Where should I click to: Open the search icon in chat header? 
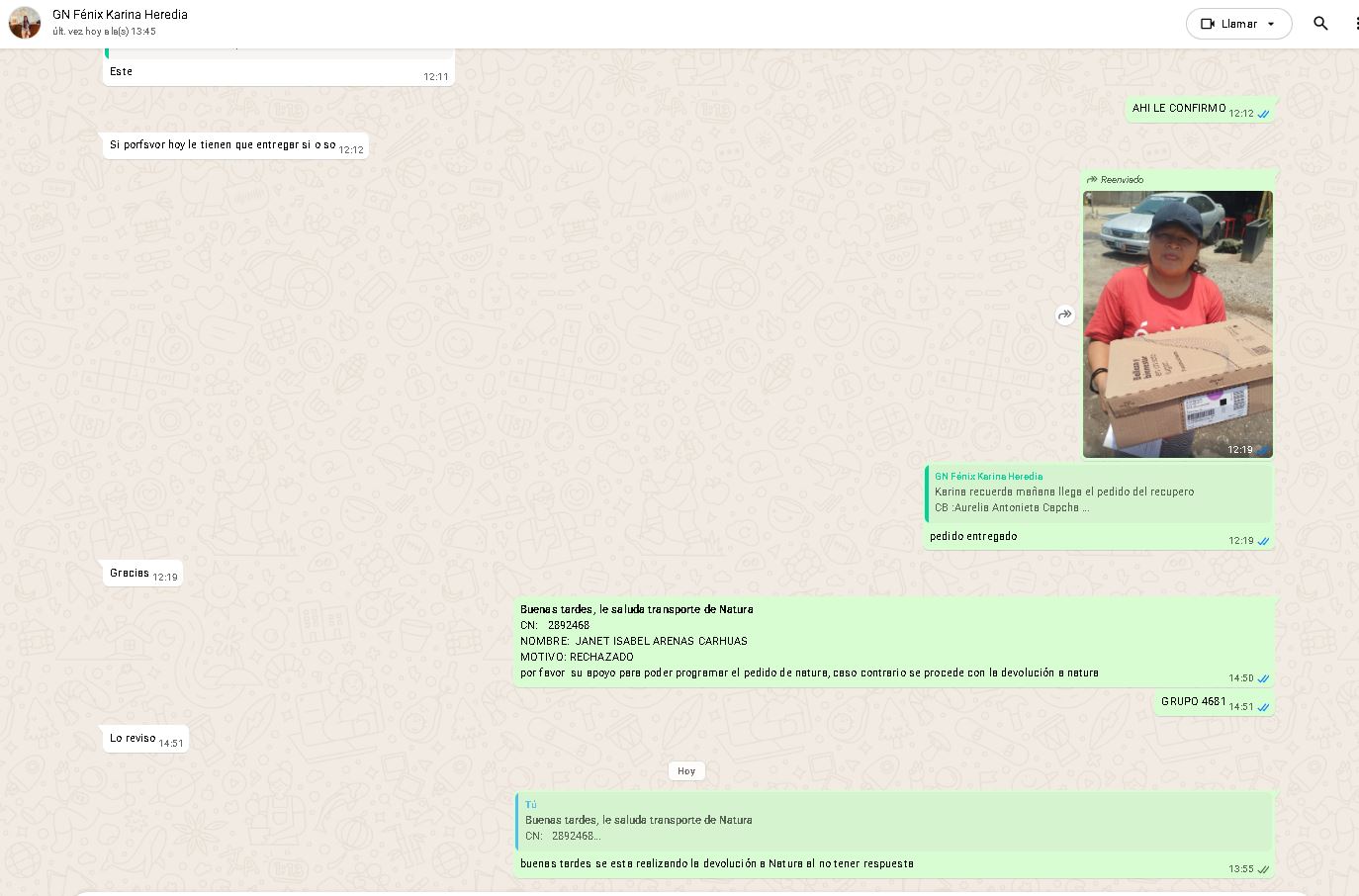pyautogui.click(x=1320, y=24)
